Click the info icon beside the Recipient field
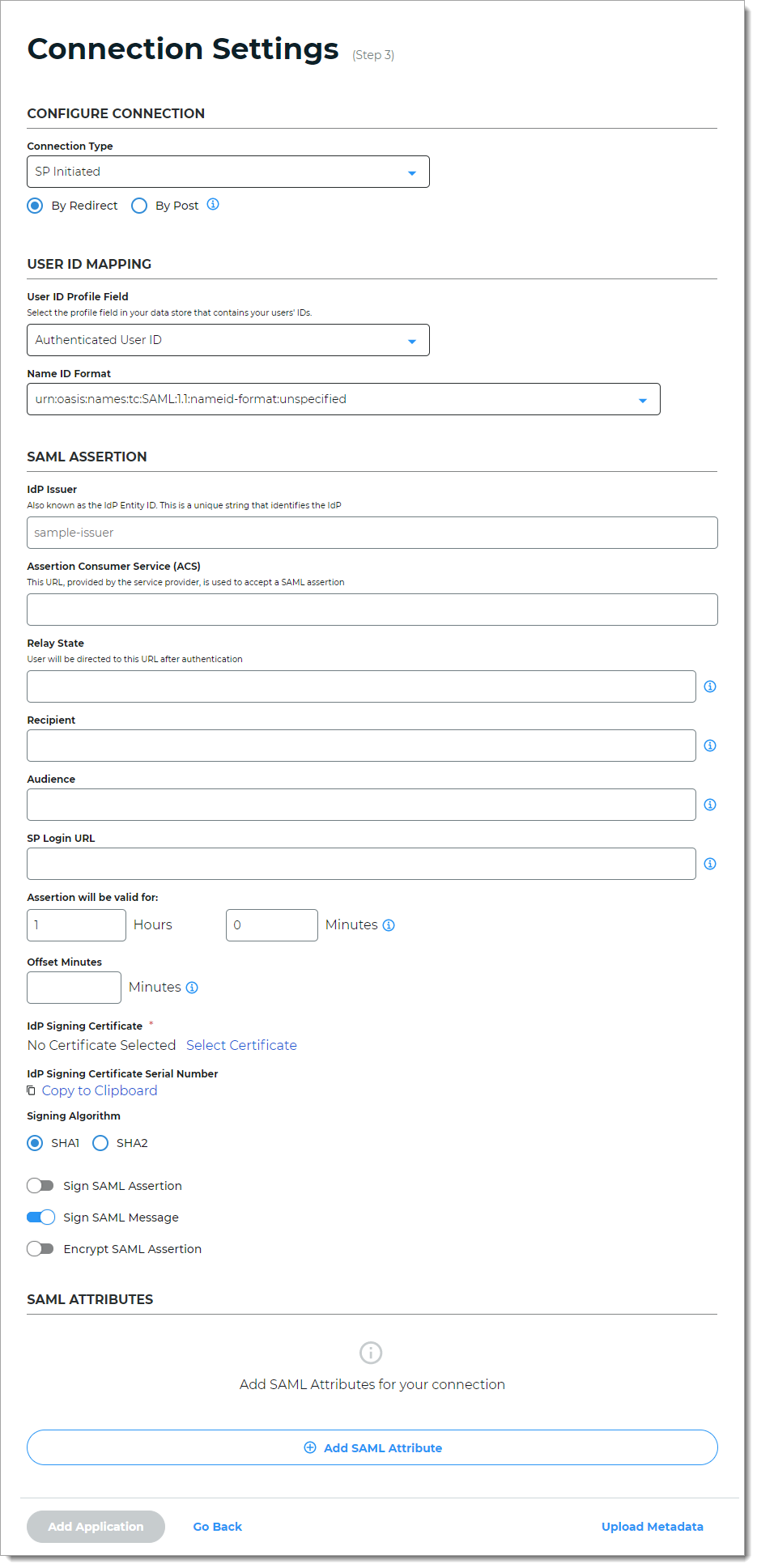 (x=709, y=746)
